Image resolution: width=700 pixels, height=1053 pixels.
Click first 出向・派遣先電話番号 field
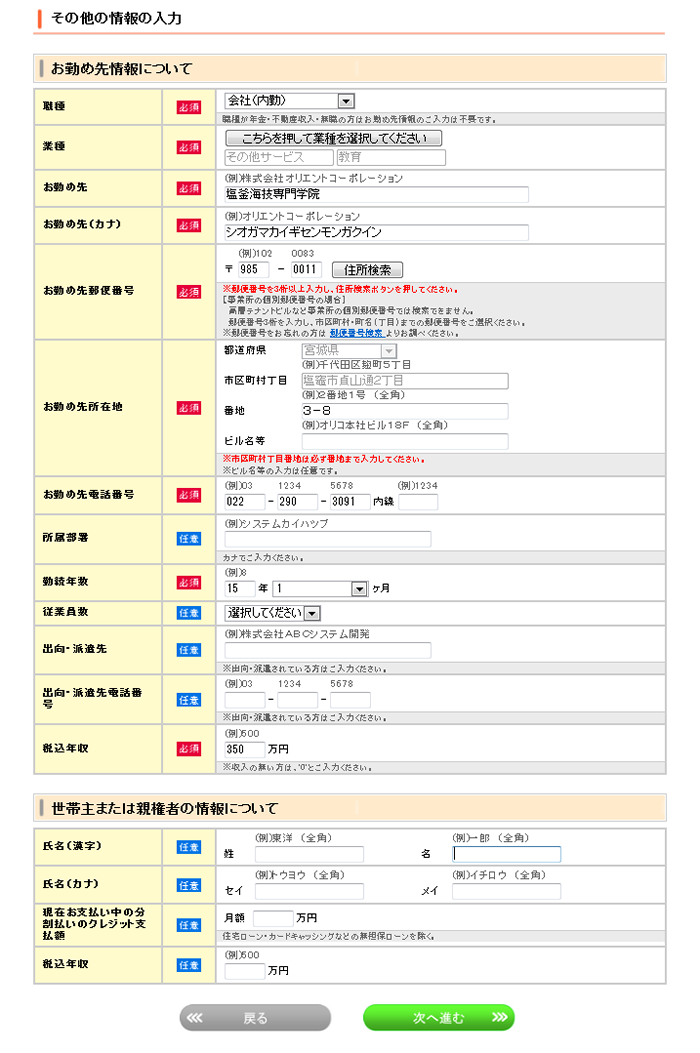pos(245,700)
